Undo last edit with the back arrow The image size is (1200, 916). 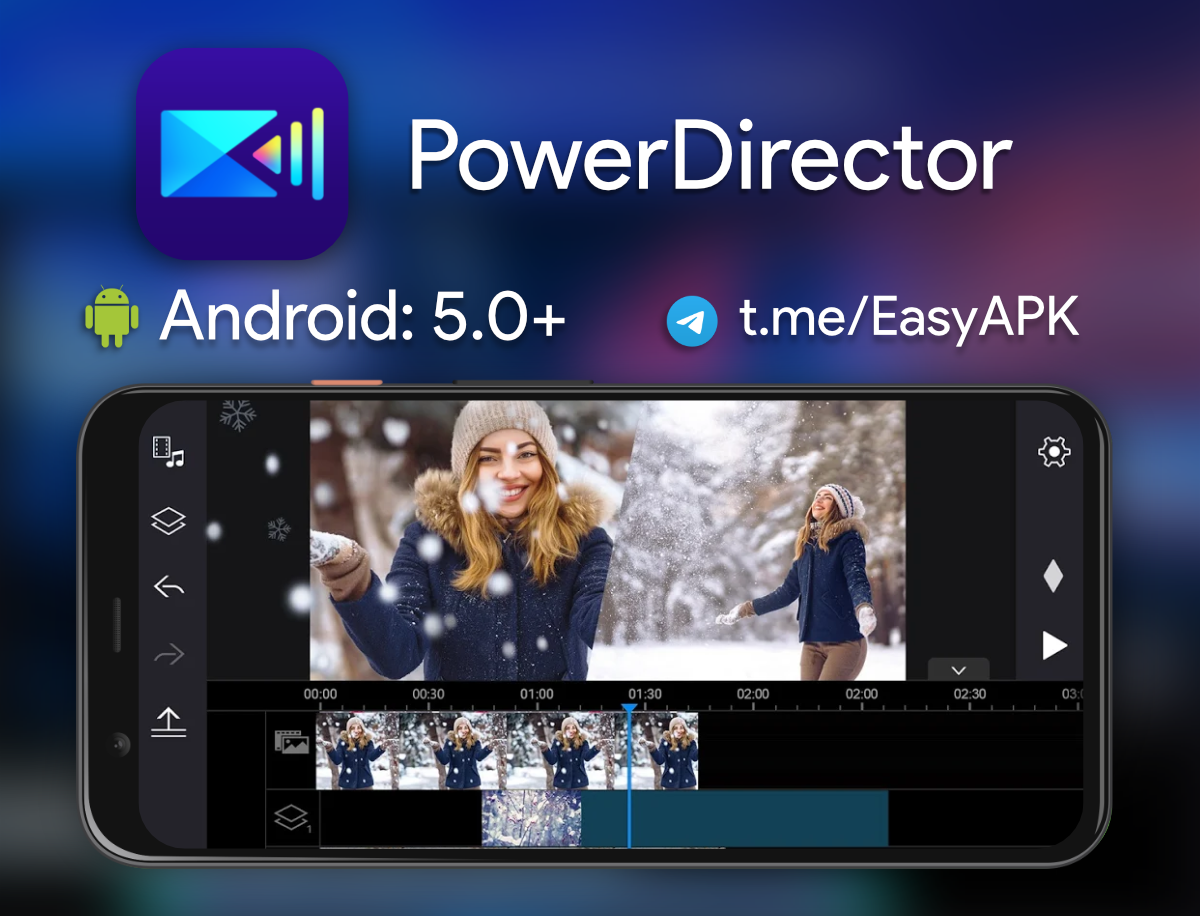(168, 586)
